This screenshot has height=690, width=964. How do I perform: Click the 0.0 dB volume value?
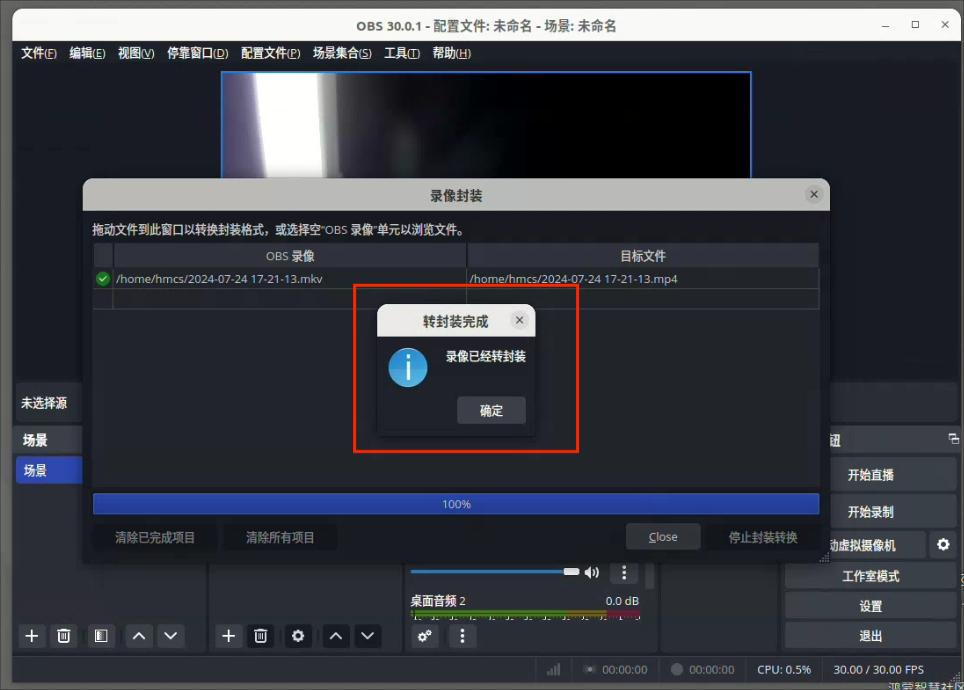tap(622, 601)
